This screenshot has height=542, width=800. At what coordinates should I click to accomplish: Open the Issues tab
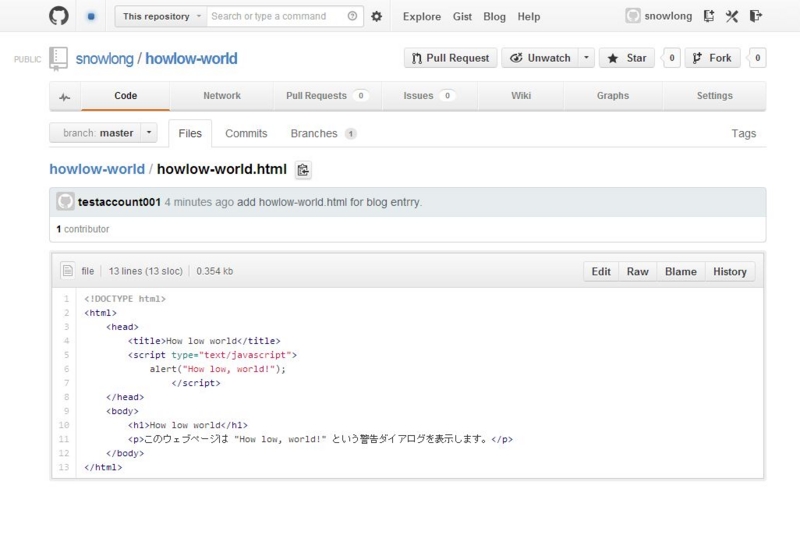tap(429, 96)
